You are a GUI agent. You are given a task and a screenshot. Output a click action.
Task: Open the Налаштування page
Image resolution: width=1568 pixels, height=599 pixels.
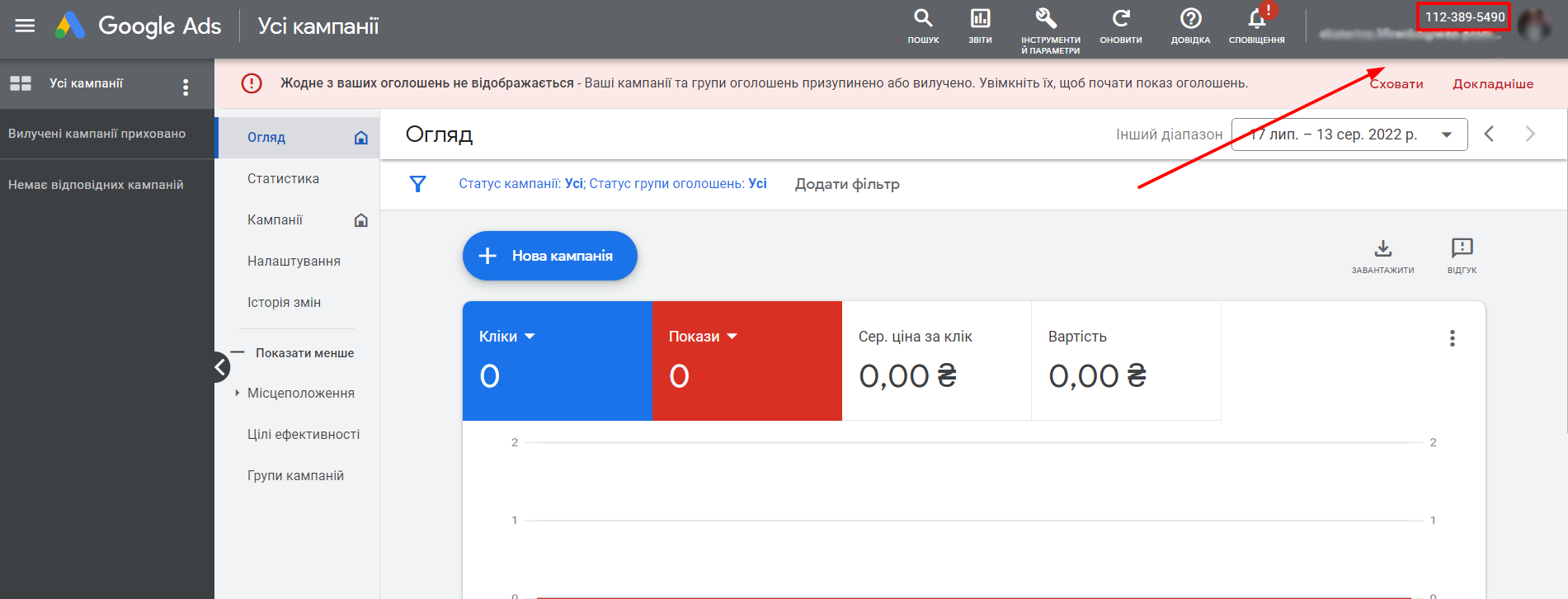pos(294,262)
